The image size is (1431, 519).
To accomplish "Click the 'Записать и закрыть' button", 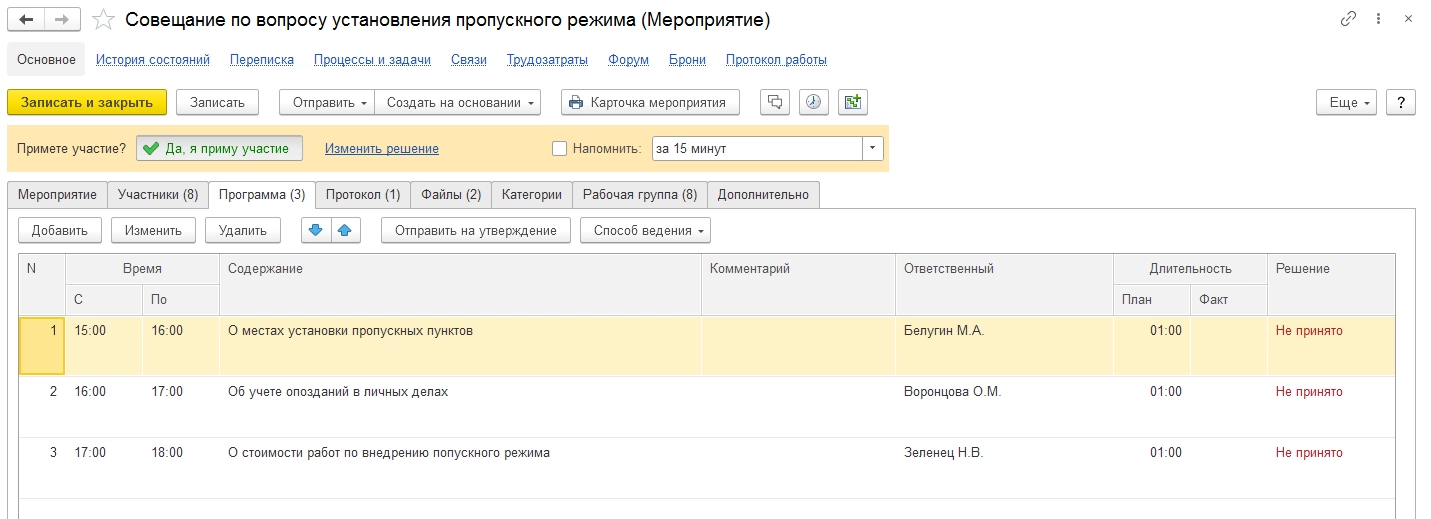I will tap(87, 102).
